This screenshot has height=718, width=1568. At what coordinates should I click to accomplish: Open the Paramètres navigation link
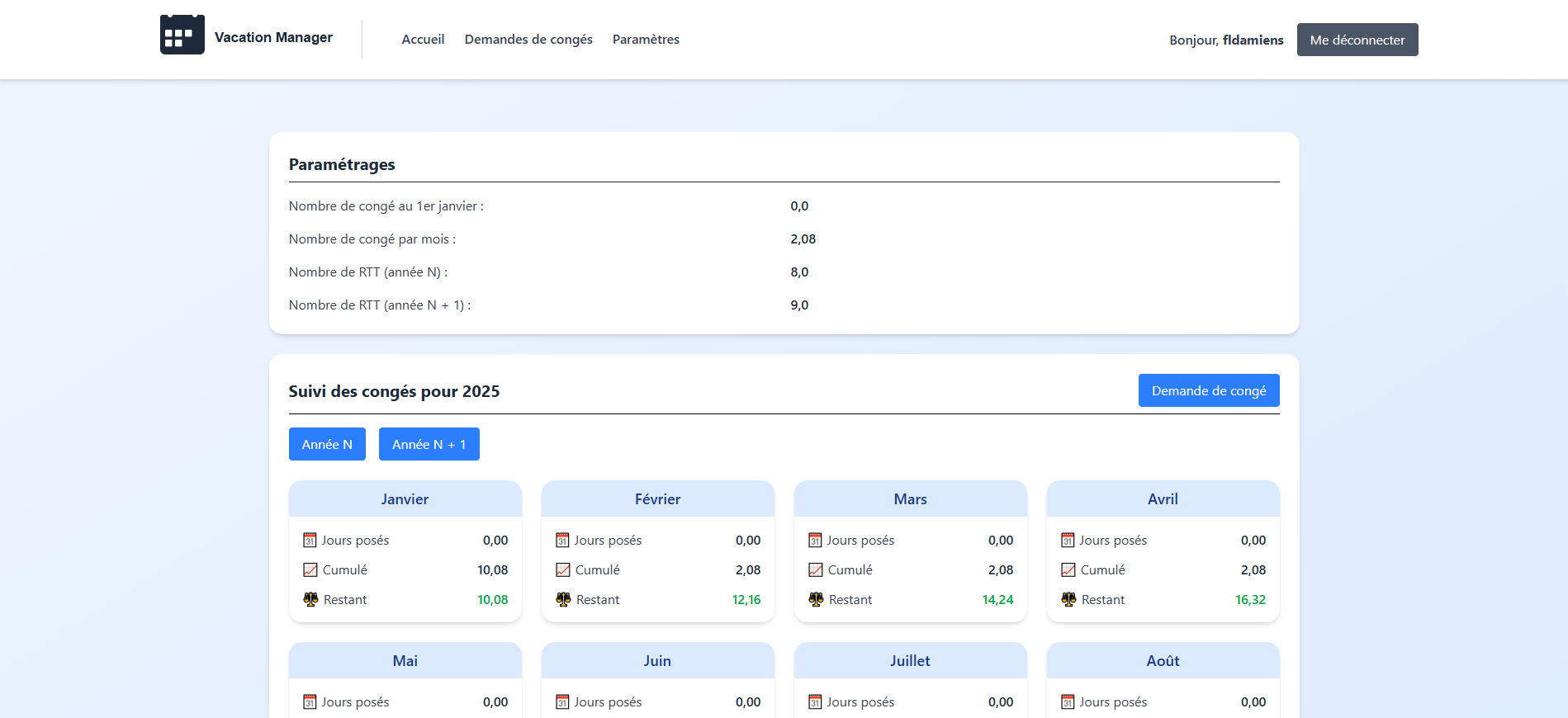tap(646, 40)
